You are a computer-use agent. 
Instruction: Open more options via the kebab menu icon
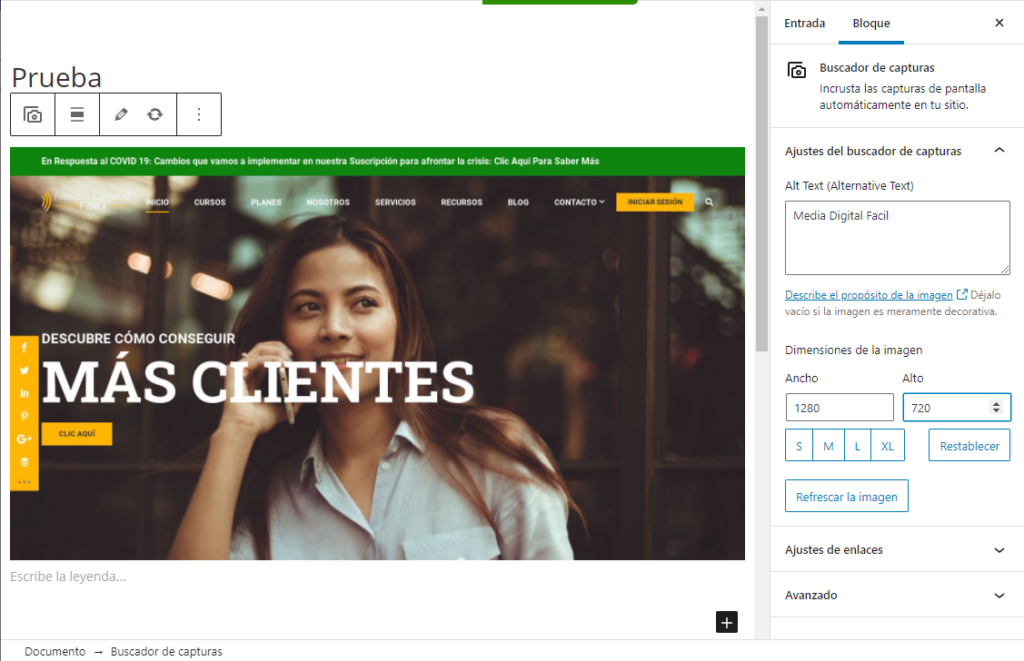[x=198, y=114]
